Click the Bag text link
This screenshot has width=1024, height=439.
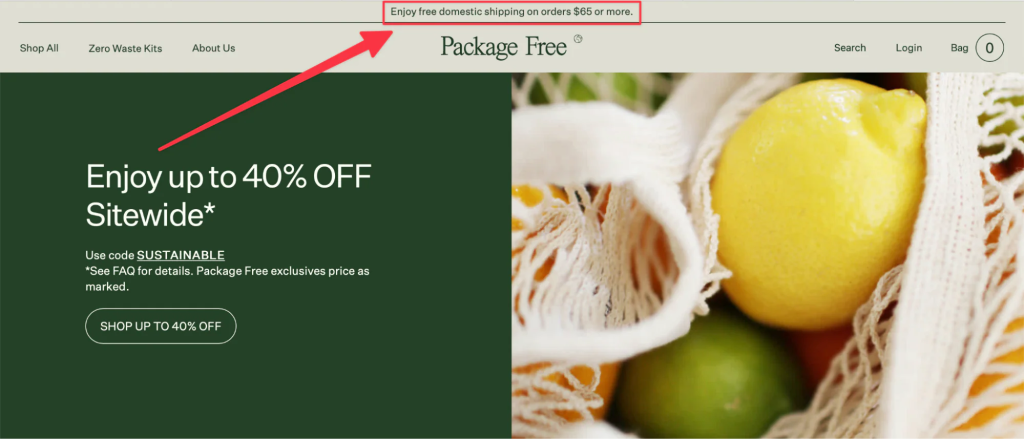(959, 48)
